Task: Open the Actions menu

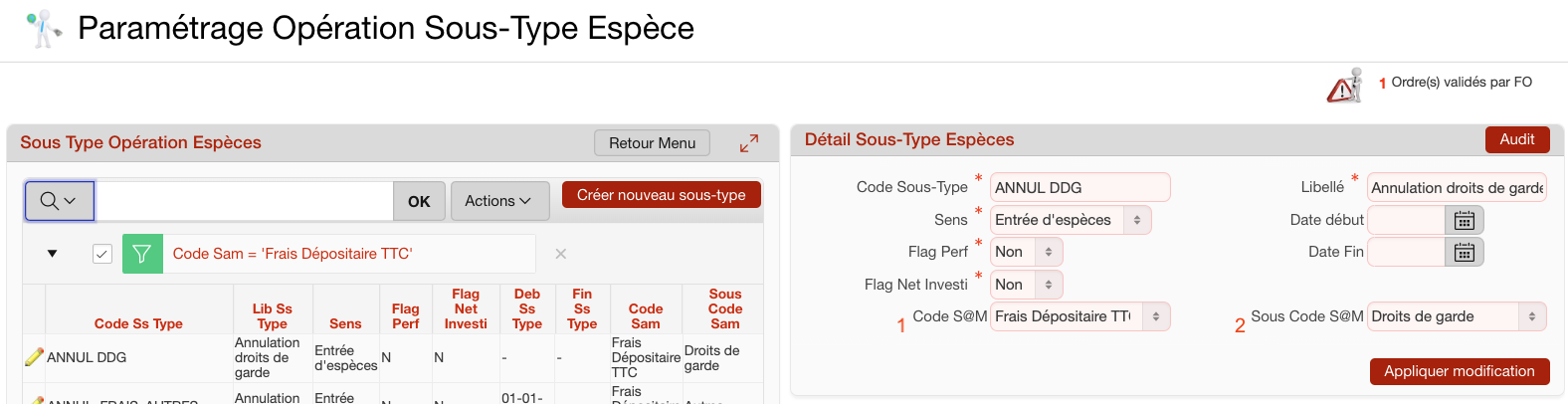Action: coord(498,201)
